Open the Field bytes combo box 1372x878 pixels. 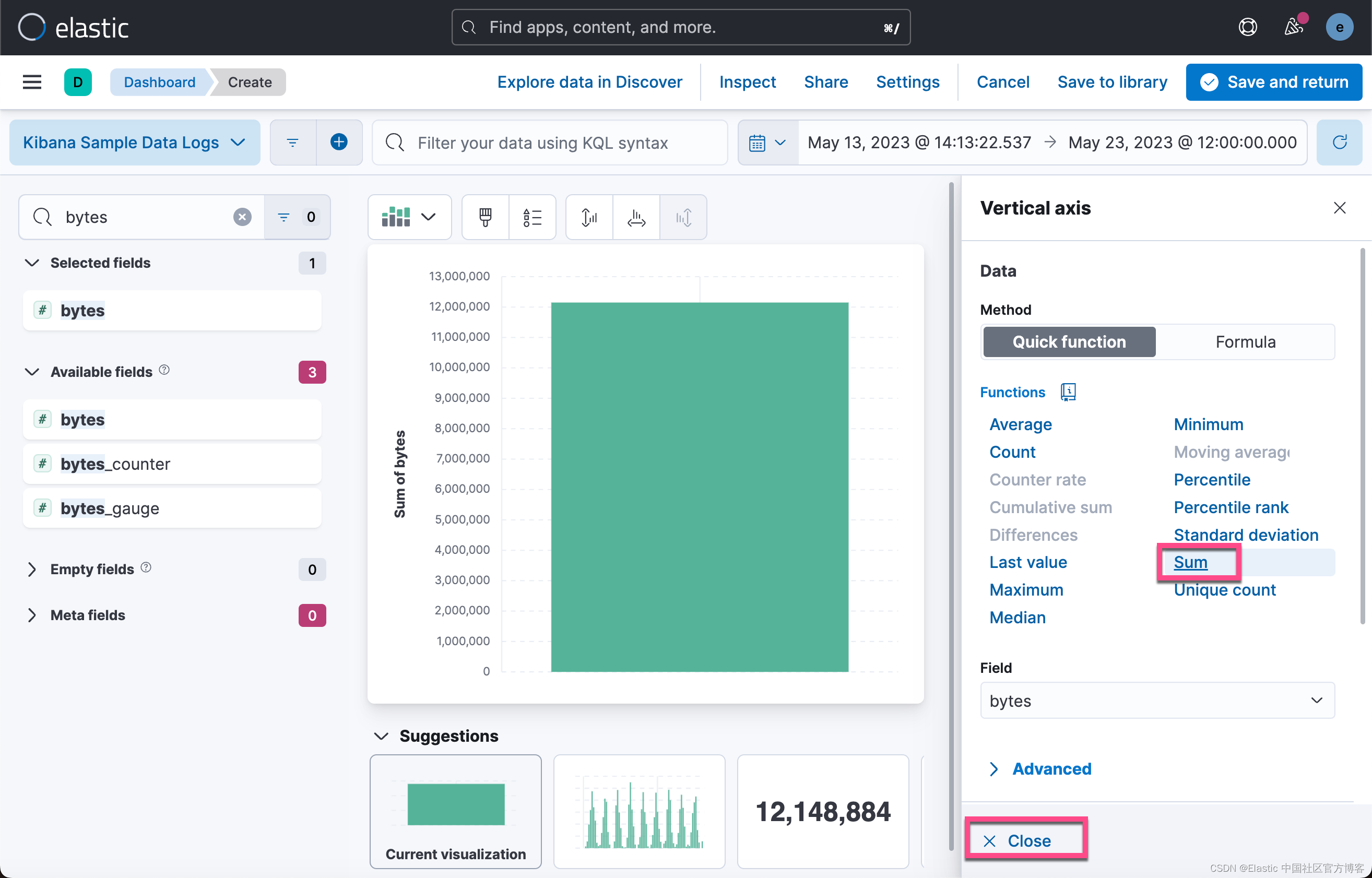1157,701
